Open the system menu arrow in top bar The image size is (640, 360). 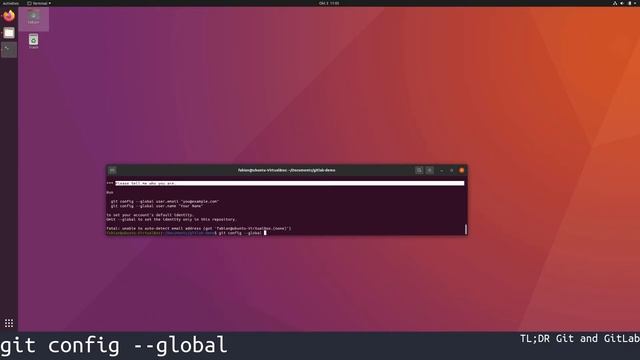coord(635,3)
